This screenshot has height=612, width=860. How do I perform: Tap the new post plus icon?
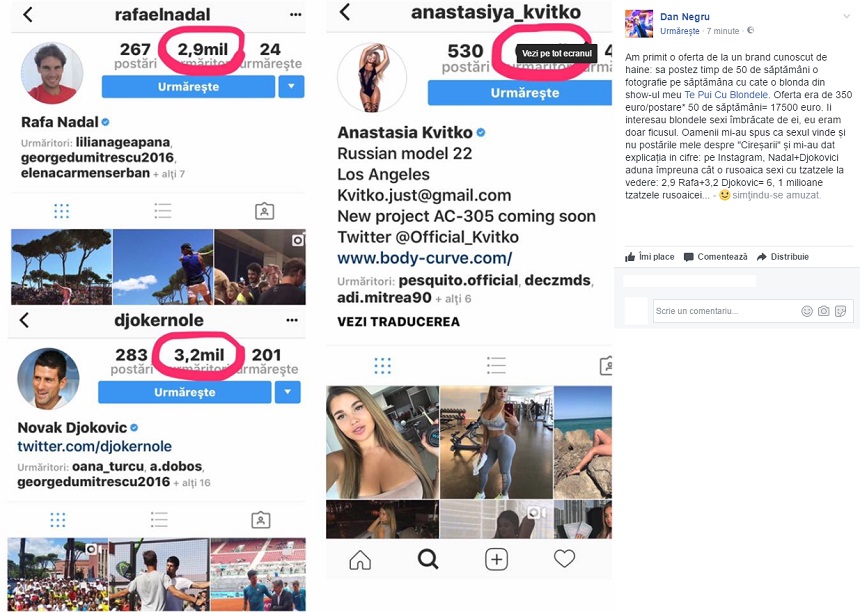(x=496, y=559)
